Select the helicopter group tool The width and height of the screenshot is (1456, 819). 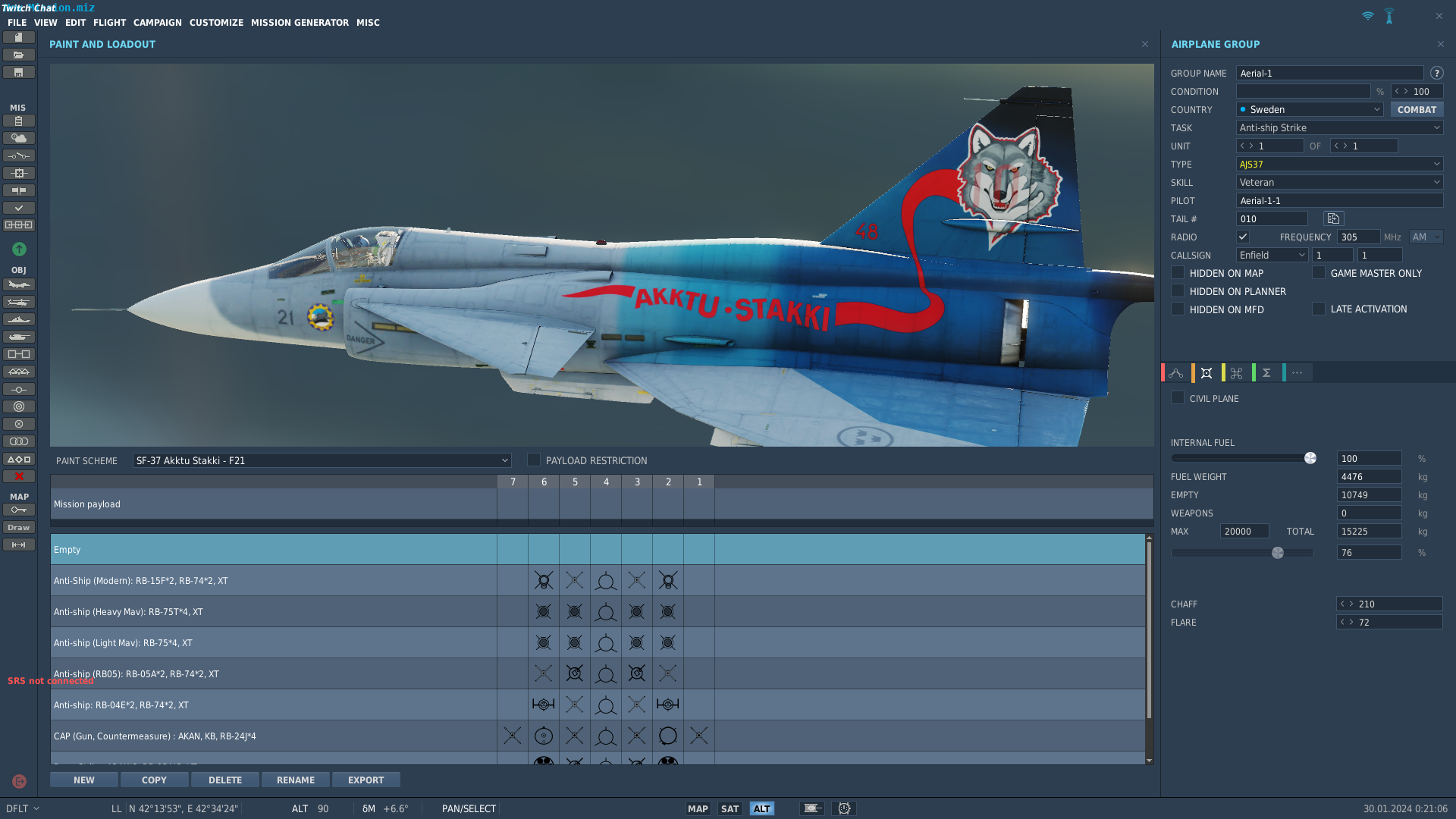coord(19,302)
